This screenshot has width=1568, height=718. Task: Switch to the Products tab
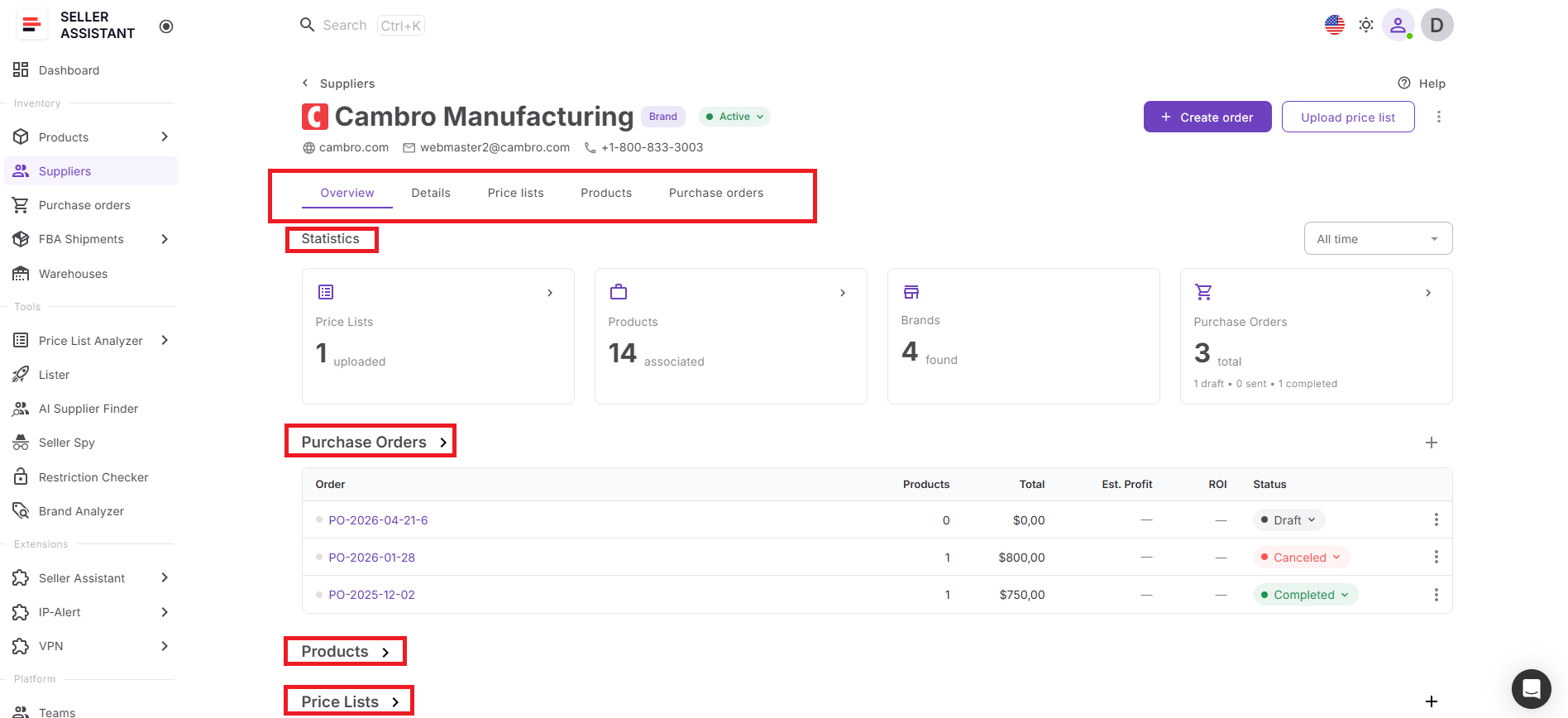click(606, 193)
